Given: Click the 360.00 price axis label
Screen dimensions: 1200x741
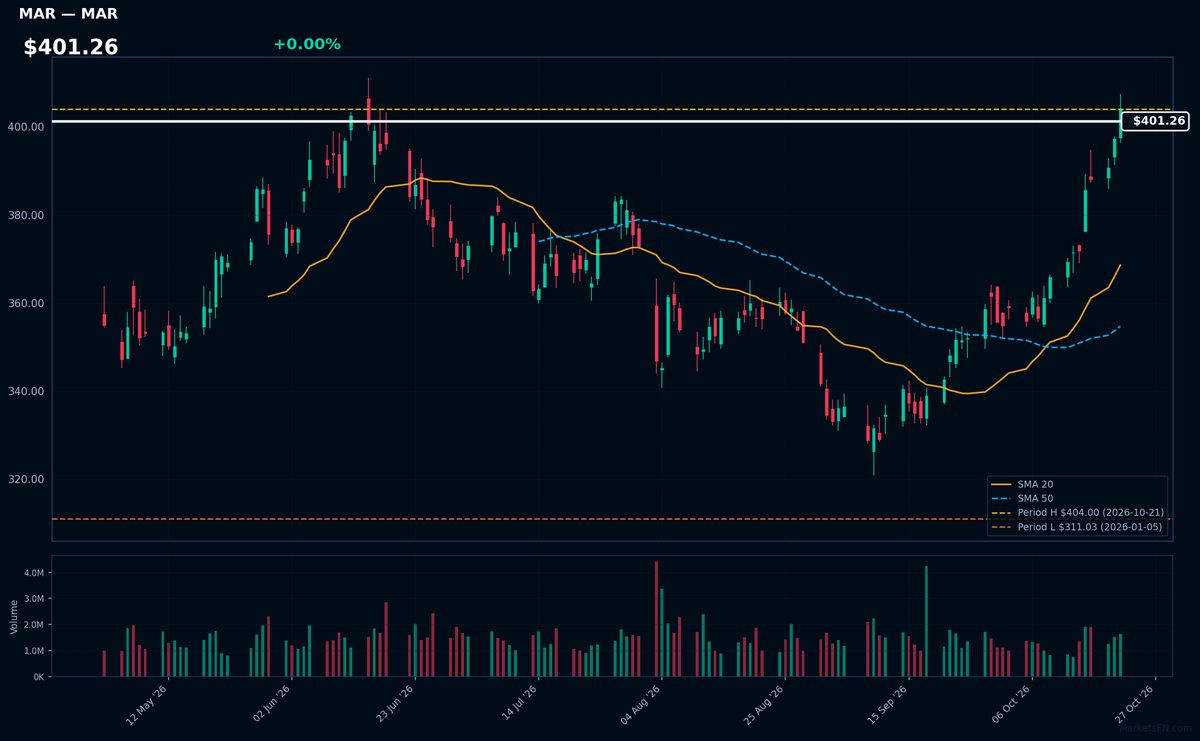Looking at the screenshot, I should [26, 303].
